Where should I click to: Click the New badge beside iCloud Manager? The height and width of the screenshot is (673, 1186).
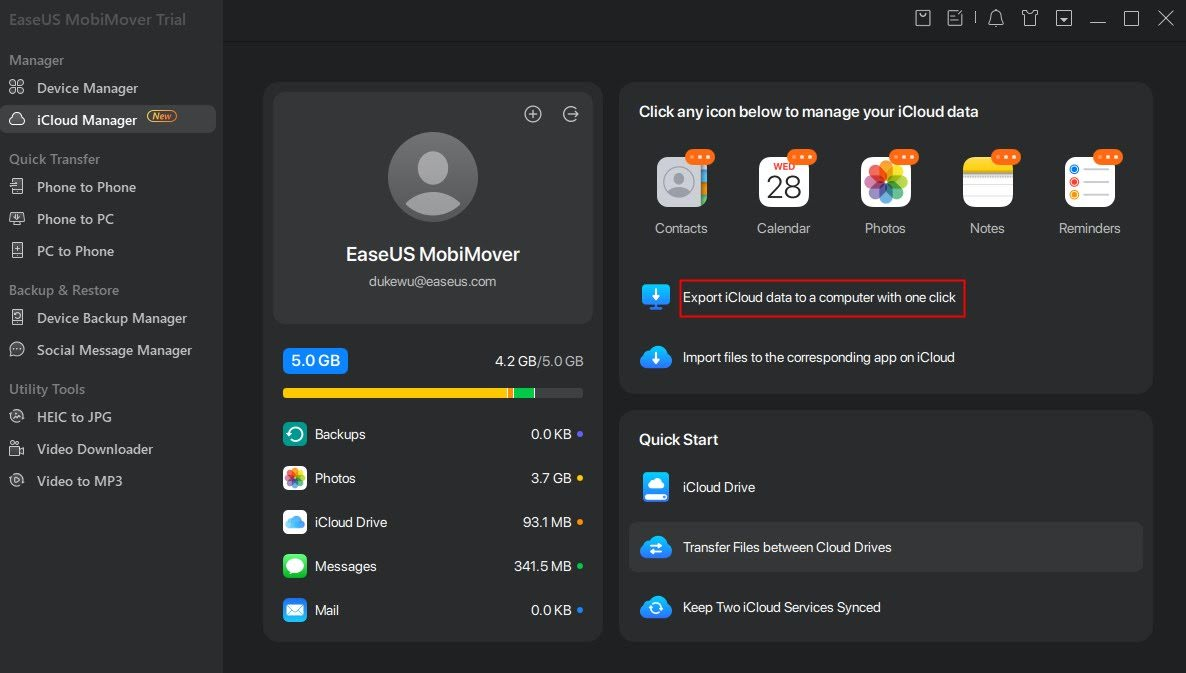[162, 116]
